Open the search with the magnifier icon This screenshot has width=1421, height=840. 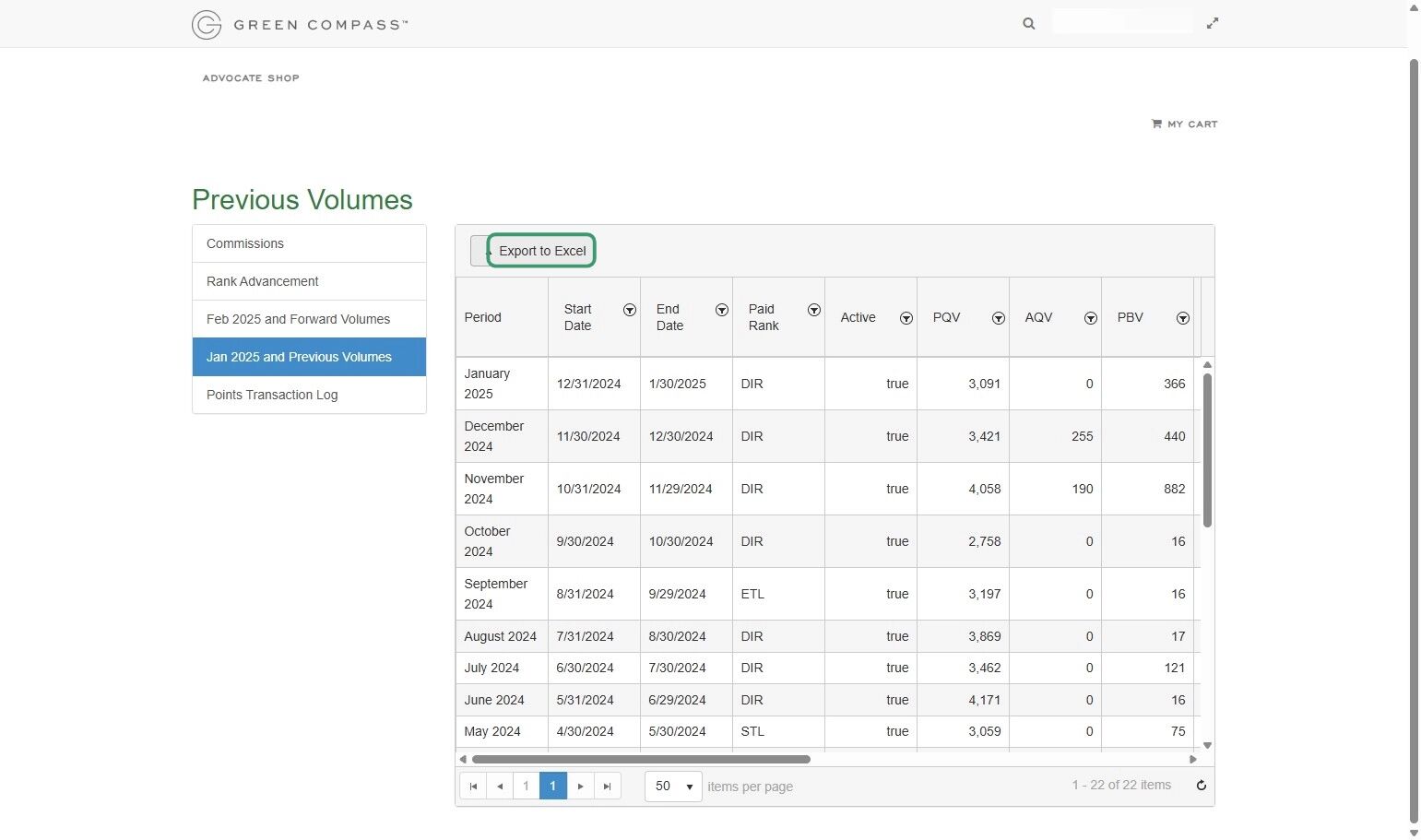pyautogui.click(x=1028, y=23)
